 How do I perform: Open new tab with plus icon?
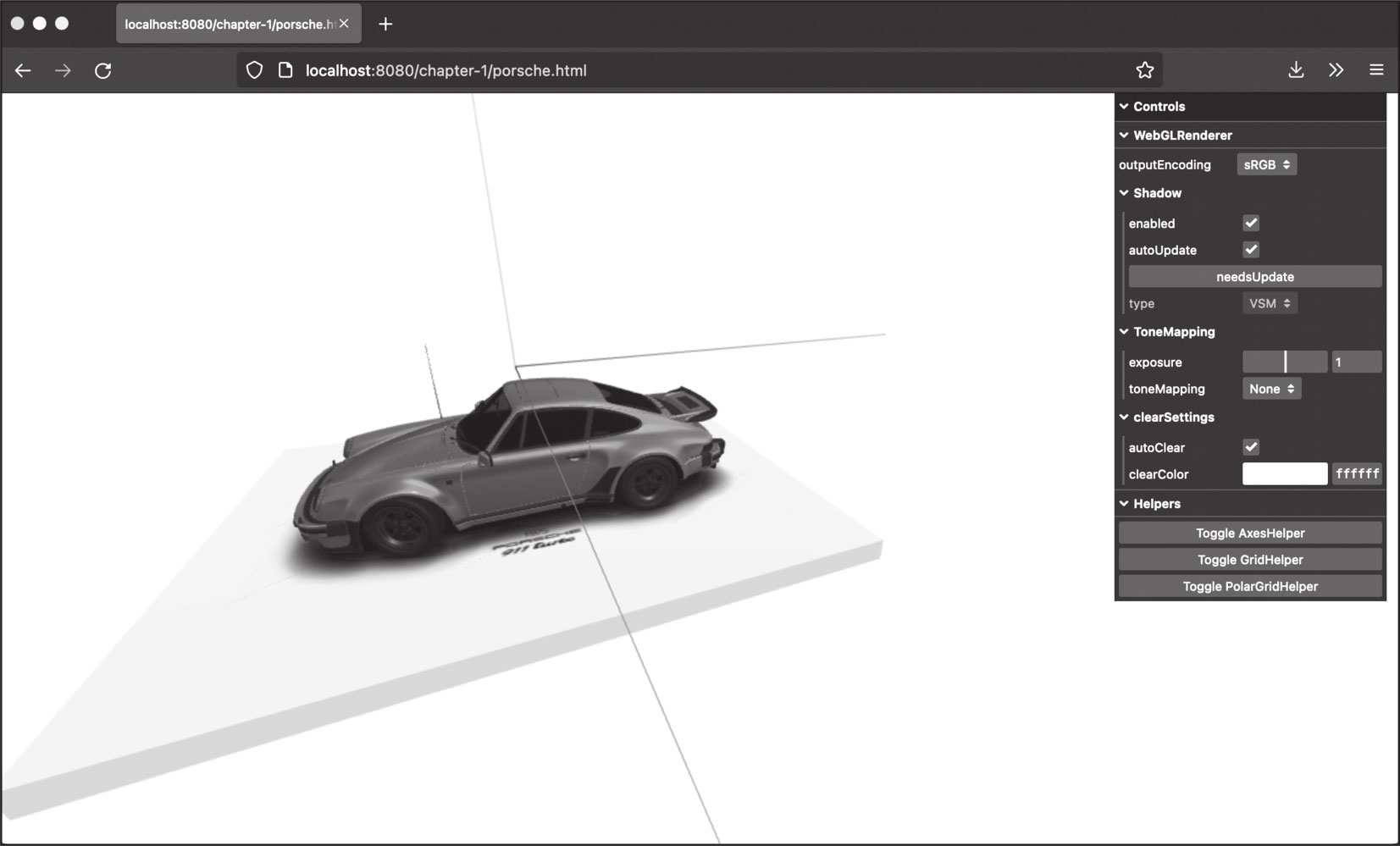tap(385, 24)
